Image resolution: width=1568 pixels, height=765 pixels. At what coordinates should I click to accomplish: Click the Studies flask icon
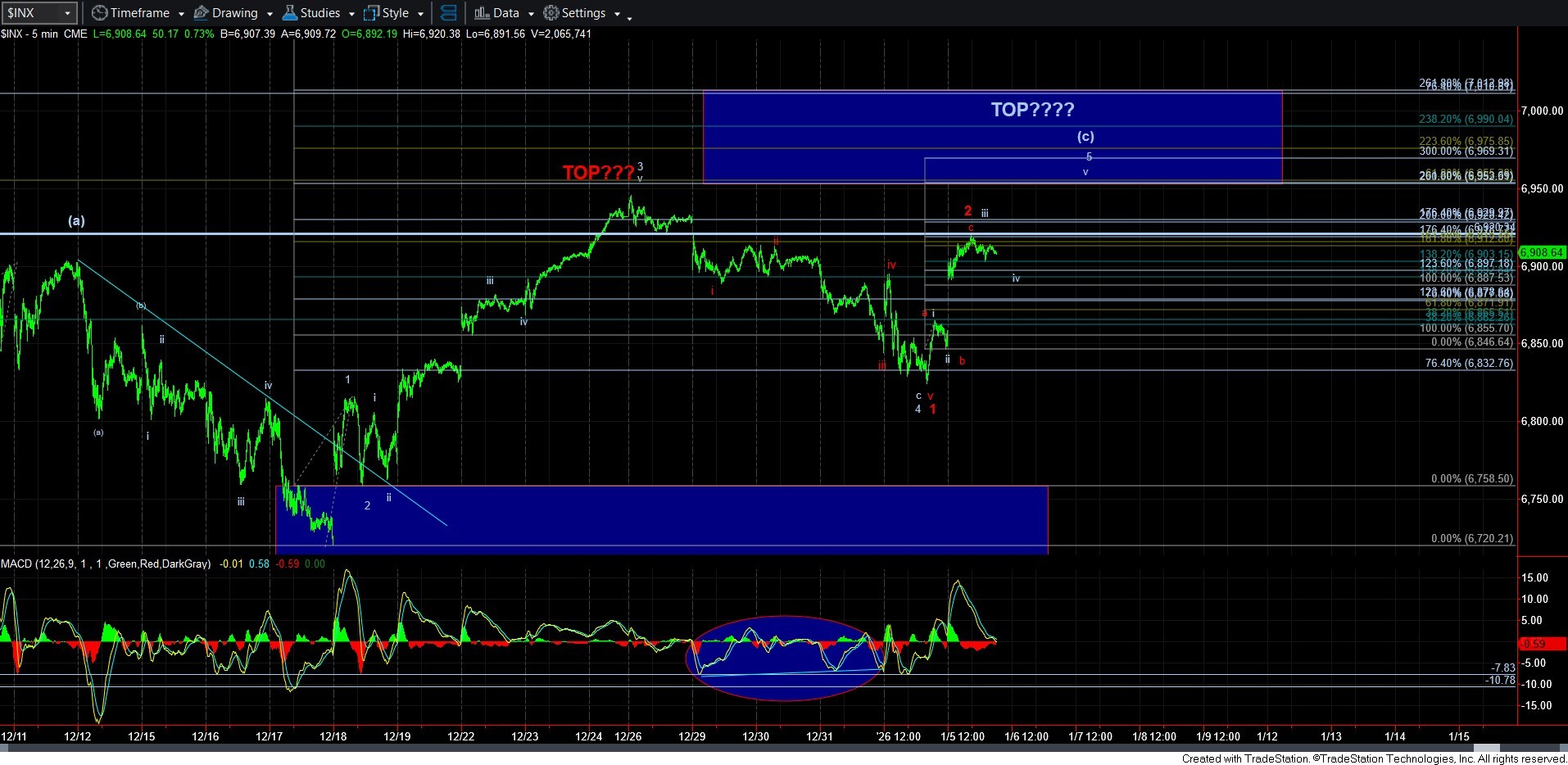289,13
